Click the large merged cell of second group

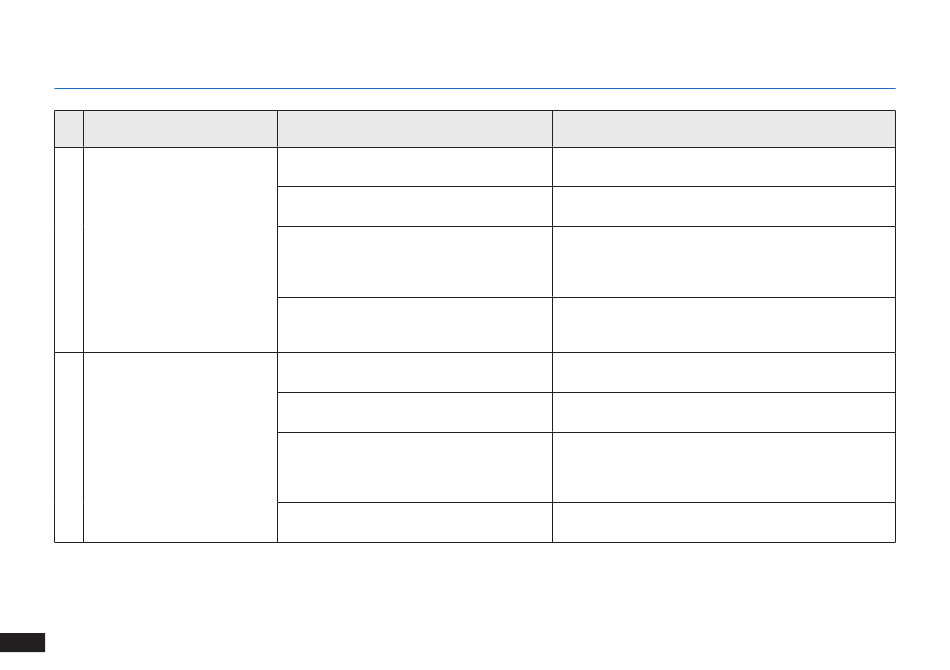(x=181, y=448)
